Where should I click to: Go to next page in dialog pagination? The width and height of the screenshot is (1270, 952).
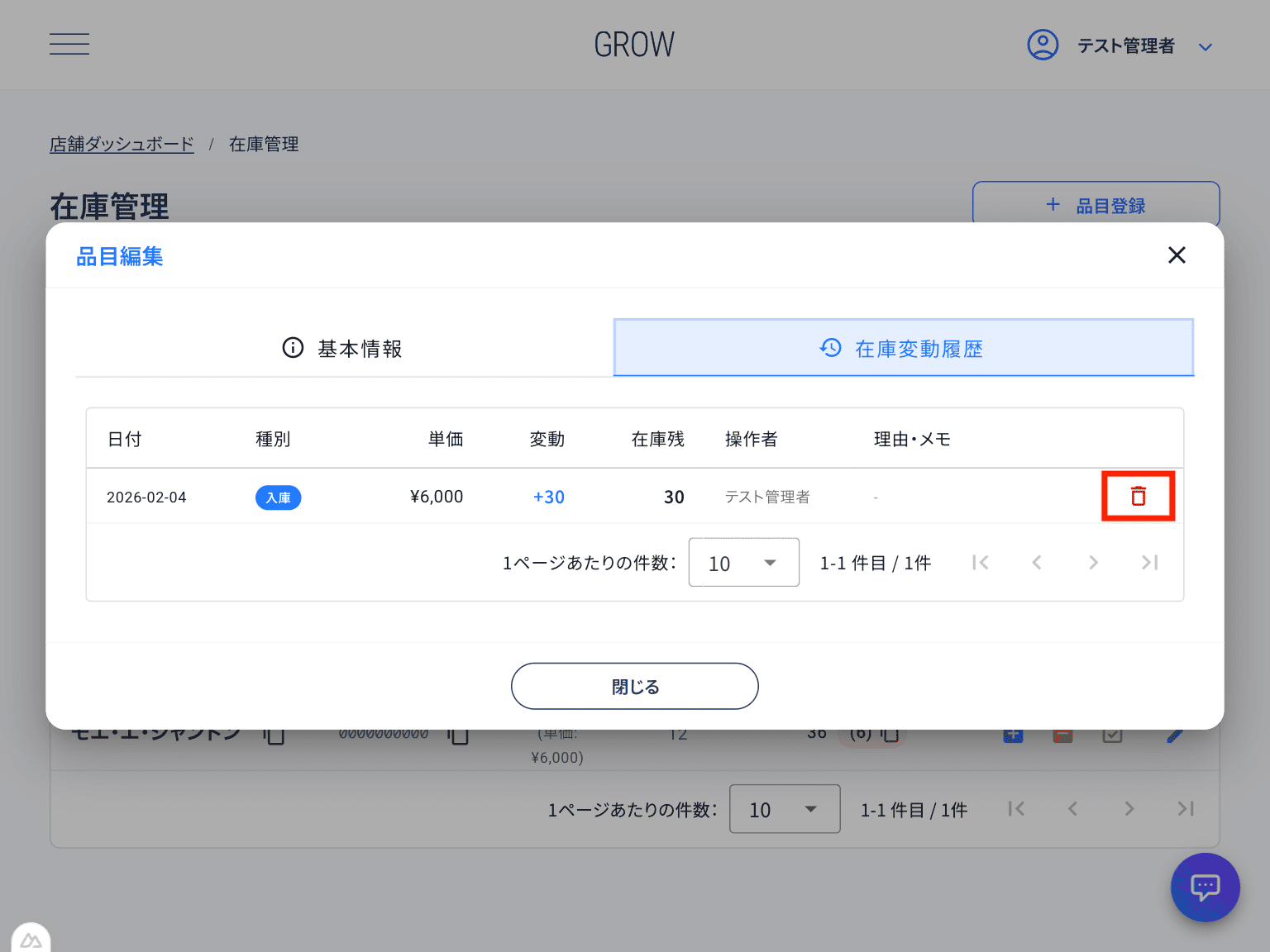click(1093, 563)
